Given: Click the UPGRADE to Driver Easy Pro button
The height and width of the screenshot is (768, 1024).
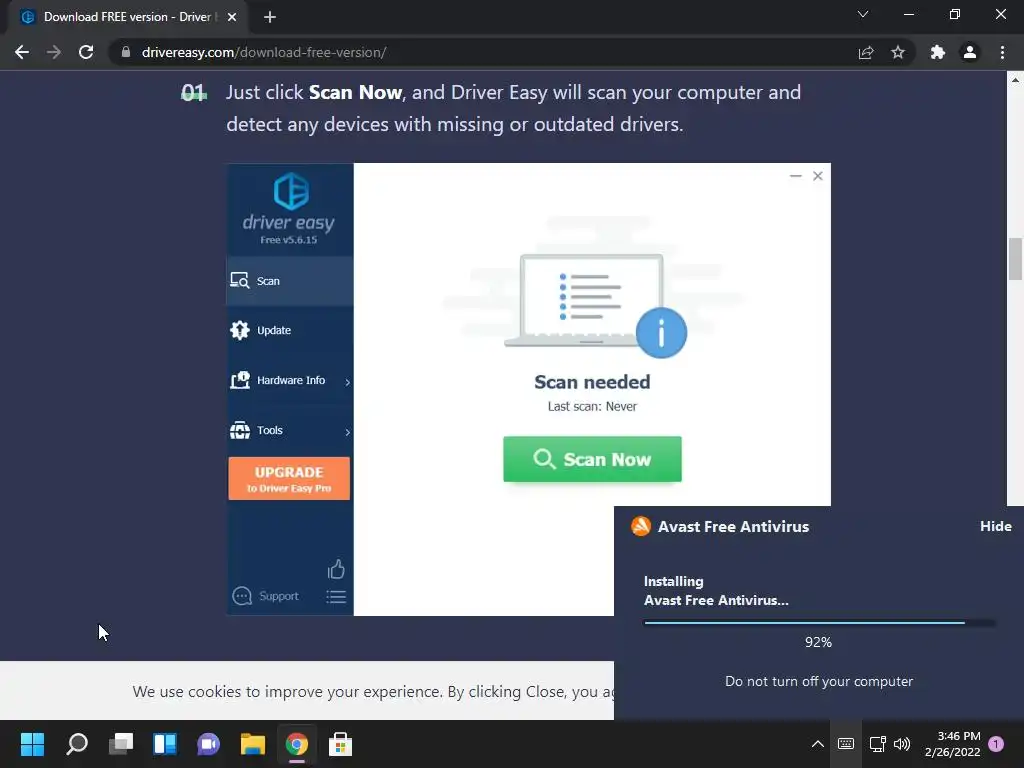Looking at the screenshot, I should pos(289,479).
